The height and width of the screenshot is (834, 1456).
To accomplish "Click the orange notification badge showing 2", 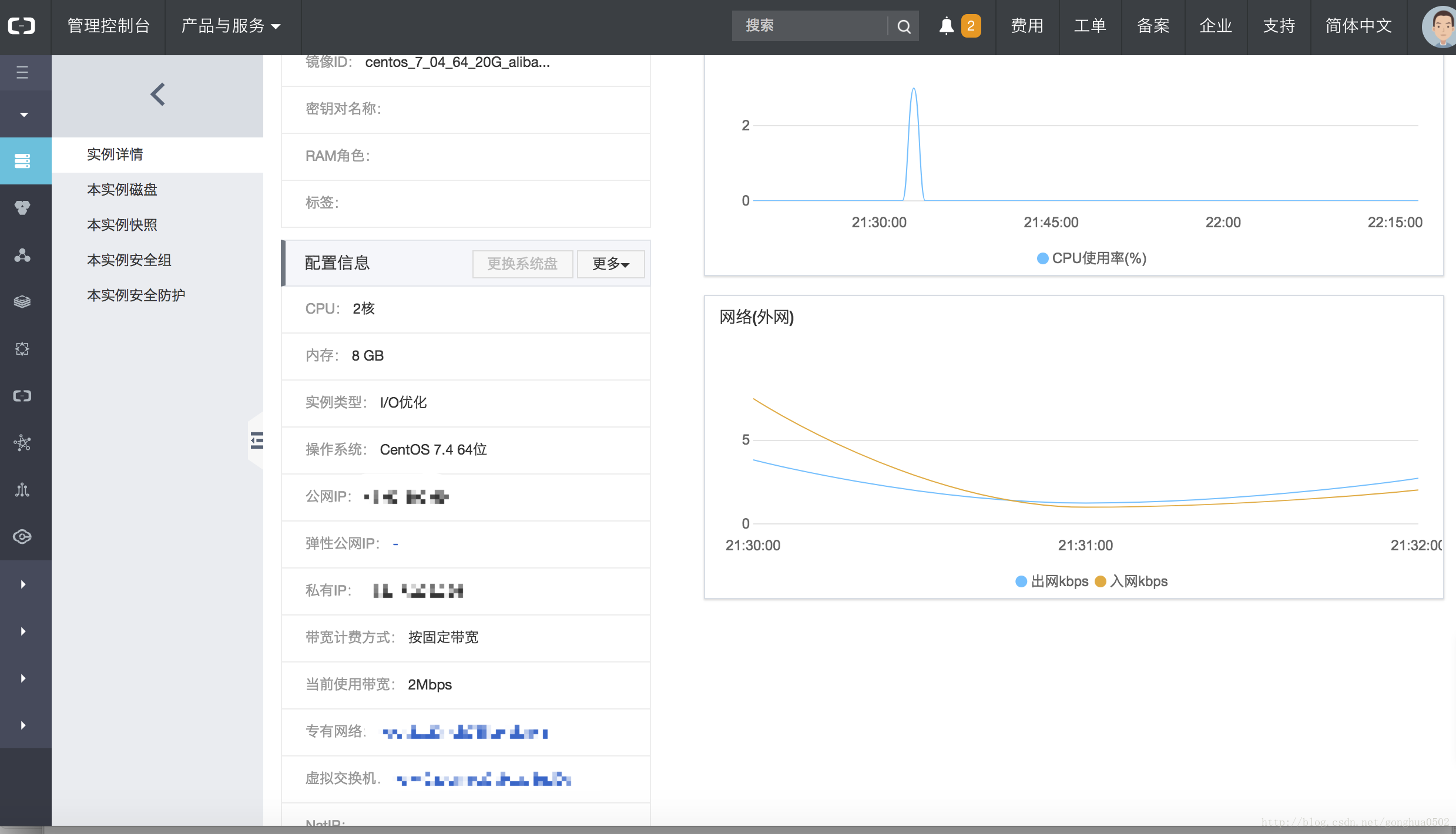I will click(971, 26).
